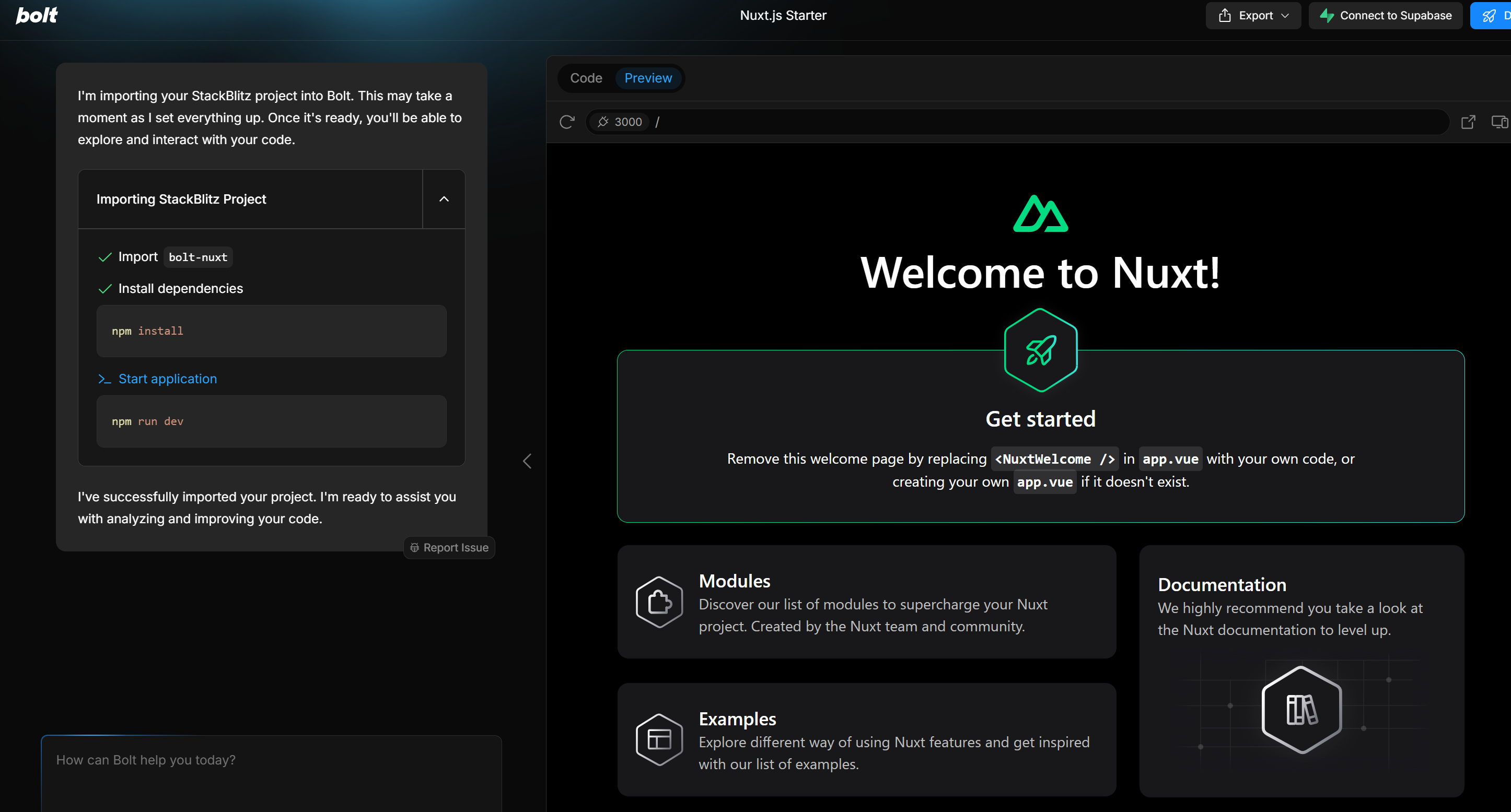Focus the Bolt chat prompt input
This screenshot has height=812, width=1511.
271,768
